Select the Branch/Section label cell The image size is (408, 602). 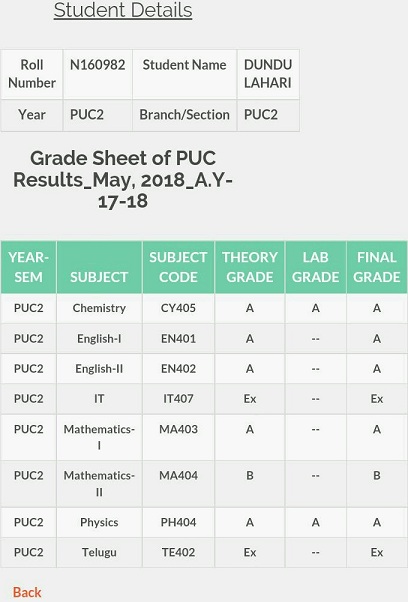click(184, 115)
